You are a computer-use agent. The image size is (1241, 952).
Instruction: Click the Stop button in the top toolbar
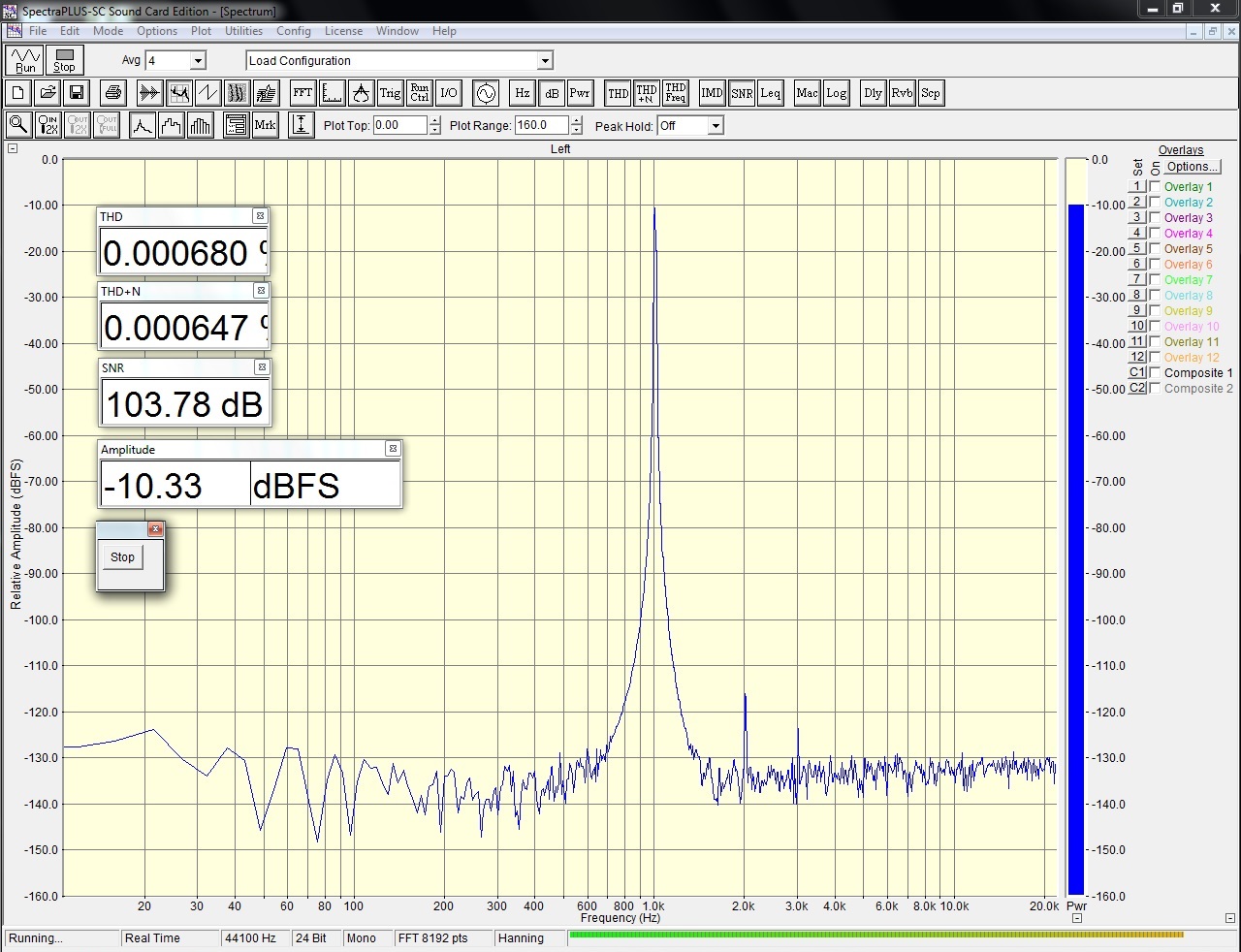[65, 60]
